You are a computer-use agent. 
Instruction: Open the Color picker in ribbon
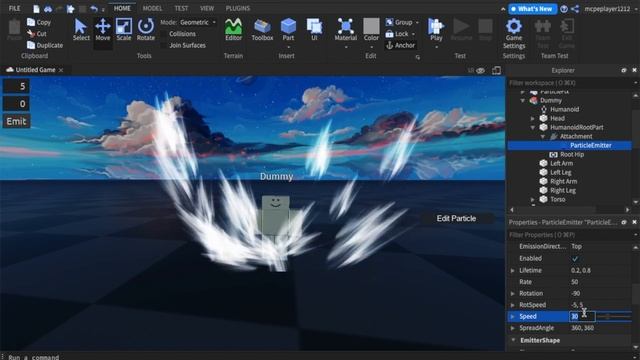tap(371, 29)
